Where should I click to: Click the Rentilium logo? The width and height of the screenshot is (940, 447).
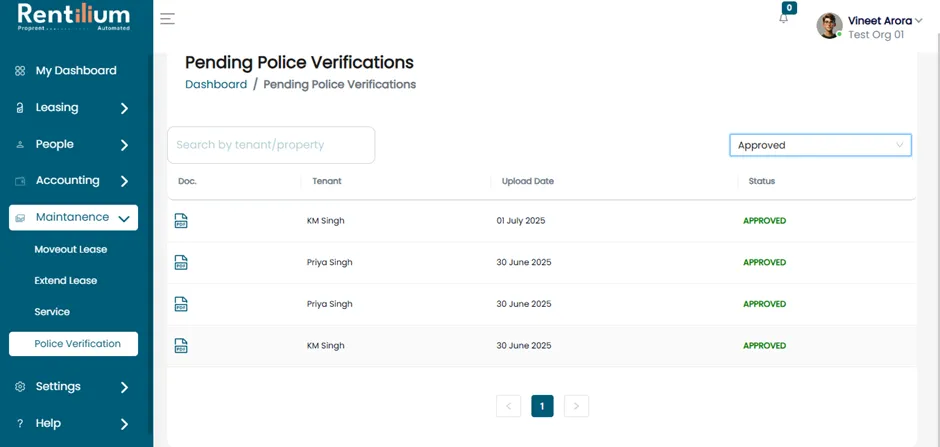point(74,17)
